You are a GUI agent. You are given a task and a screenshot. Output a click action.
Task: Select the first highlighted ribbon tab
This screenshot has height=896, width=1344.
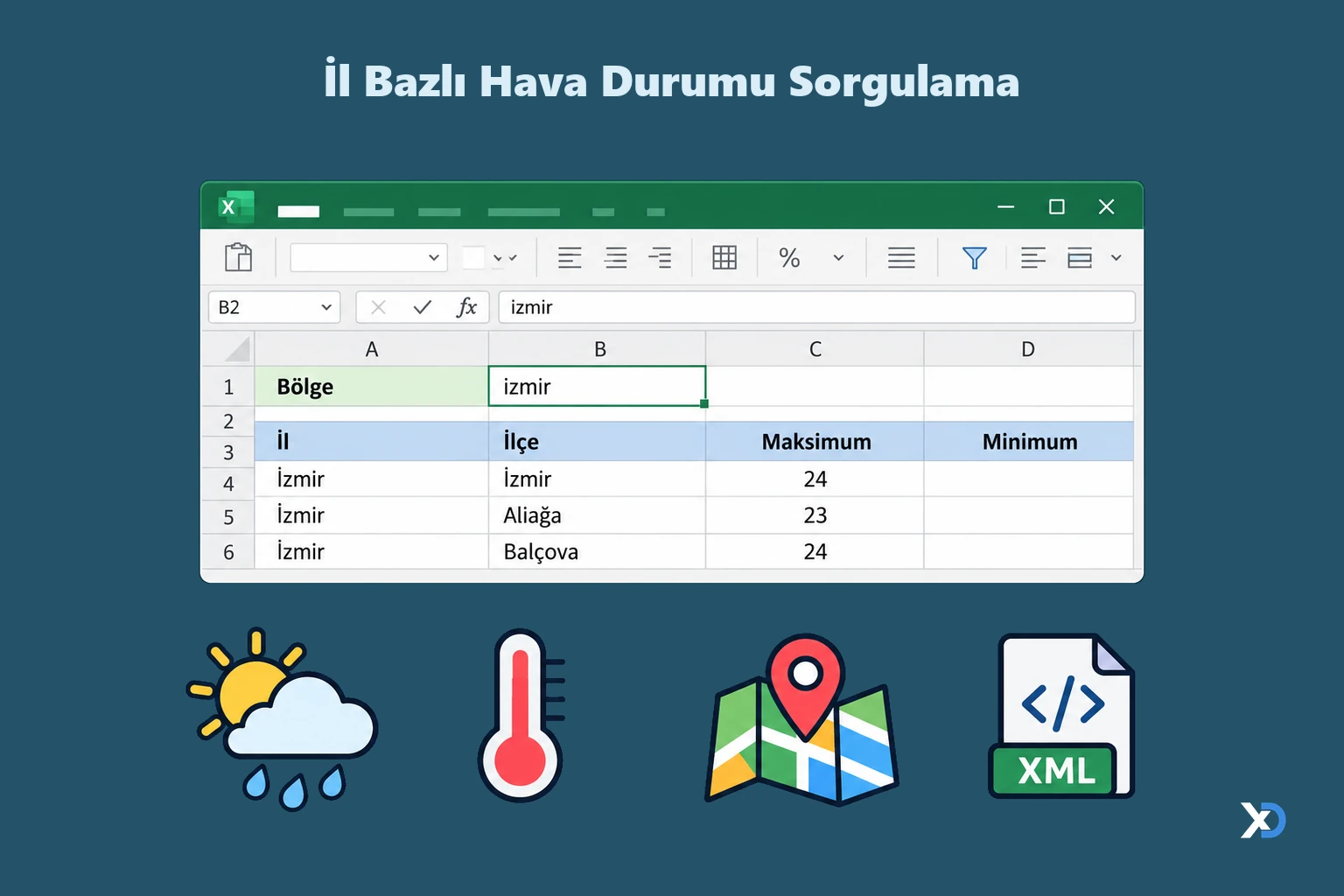point(298,212)
